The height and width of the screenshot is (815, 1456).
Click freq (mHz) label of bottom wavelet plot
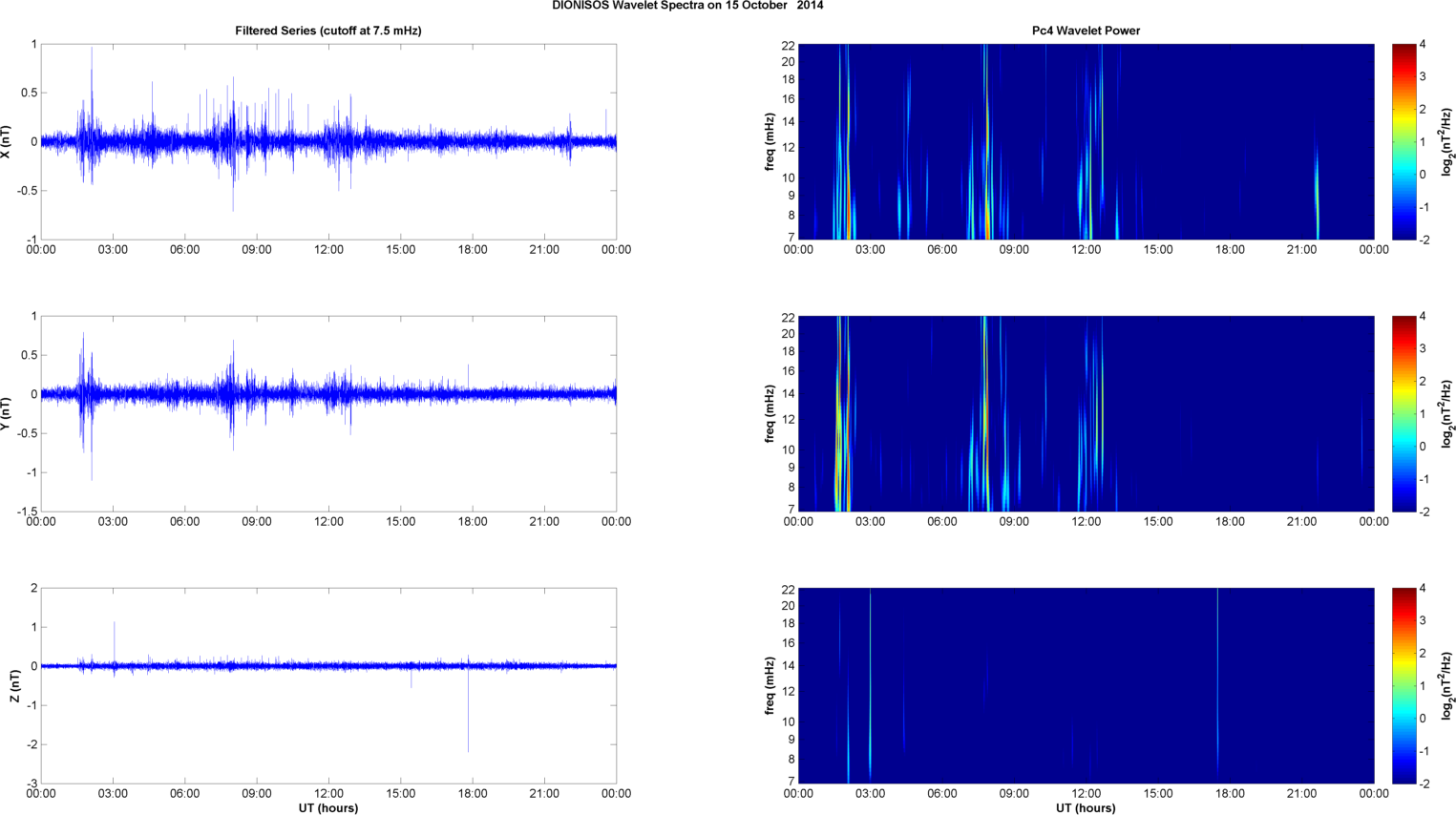point(770,685)
